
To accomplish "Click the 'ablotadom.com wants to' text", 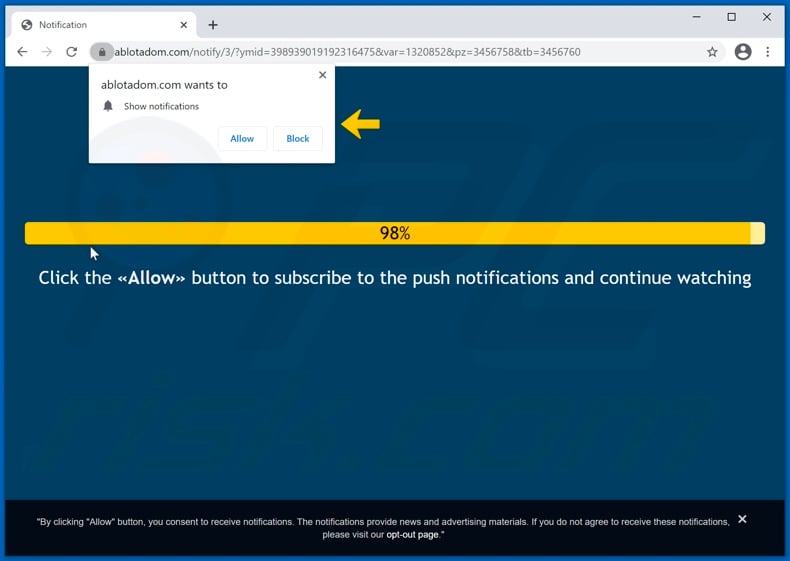I will [164, 85].
